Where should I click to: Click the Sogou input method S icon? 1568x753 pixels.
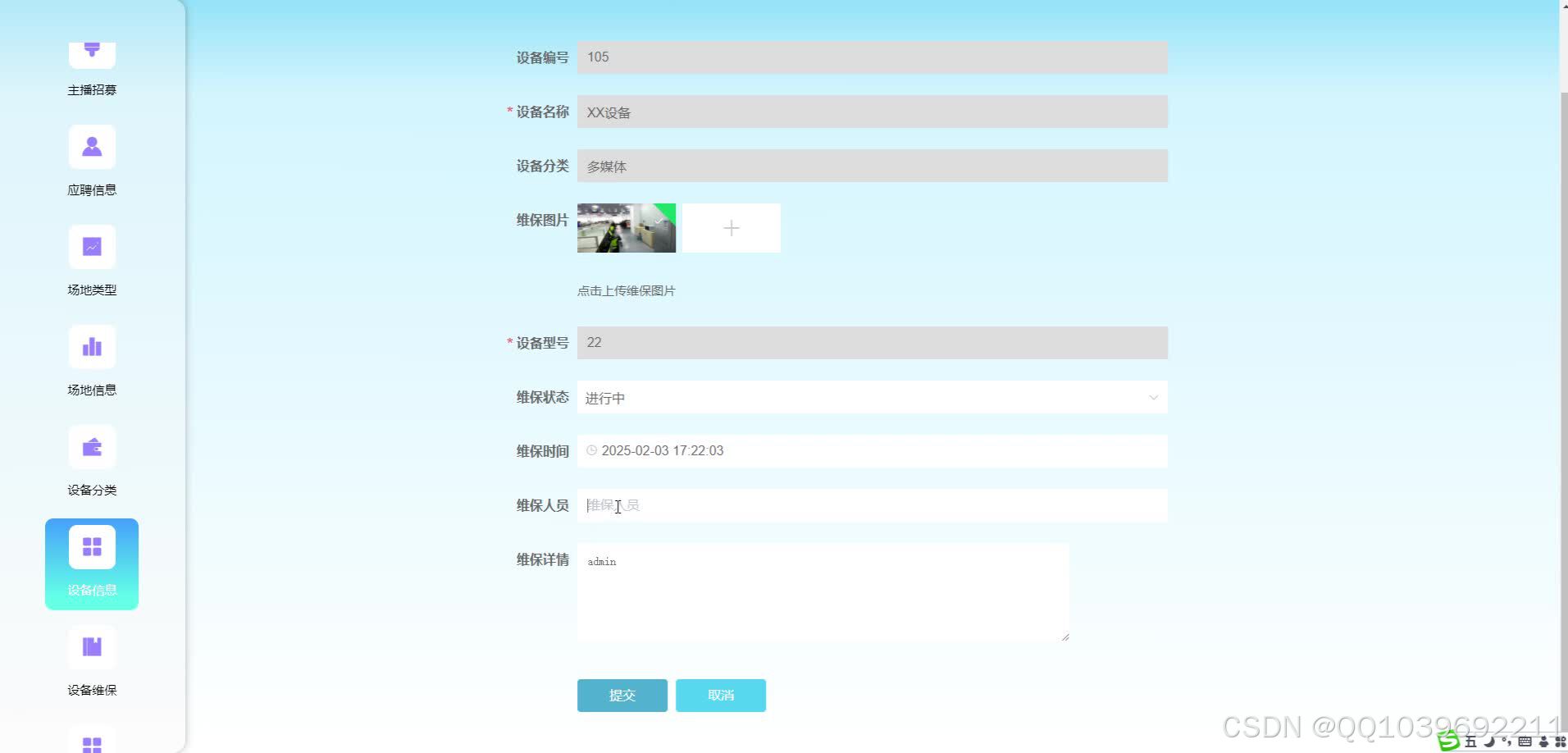[1449, 741]
